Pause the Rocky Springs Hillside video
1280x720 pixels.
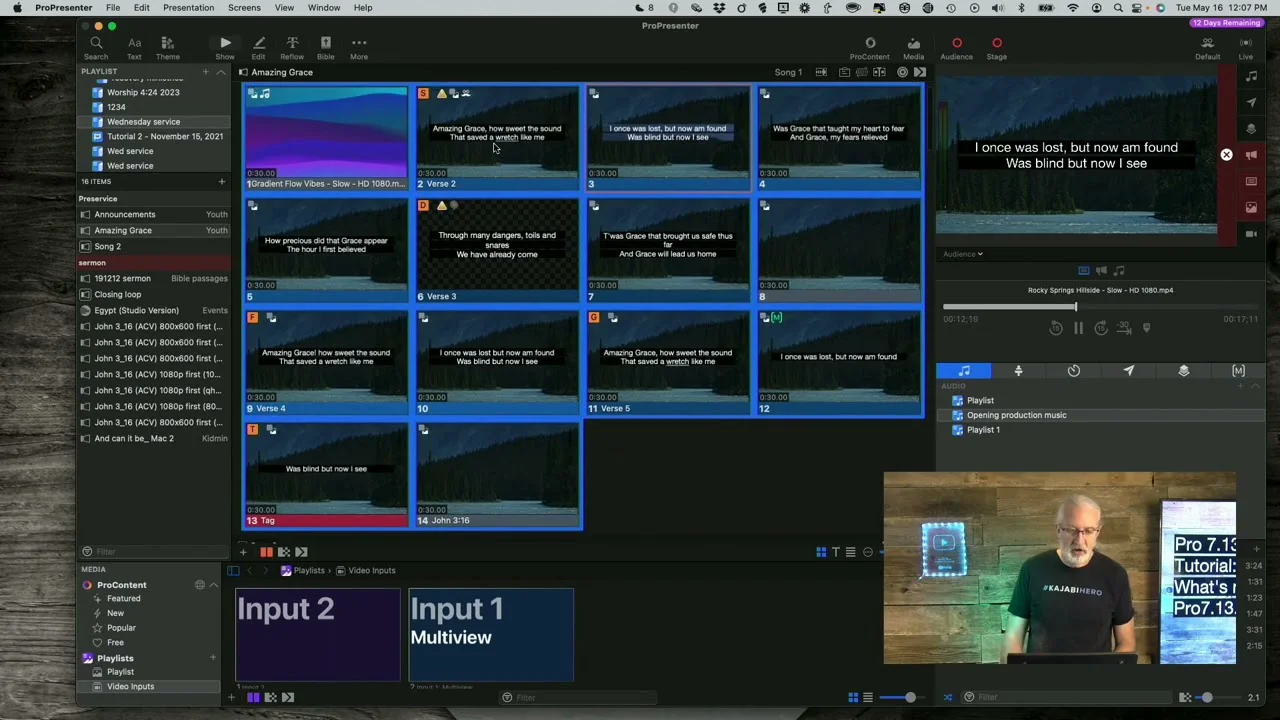(x=1078, y=328)
